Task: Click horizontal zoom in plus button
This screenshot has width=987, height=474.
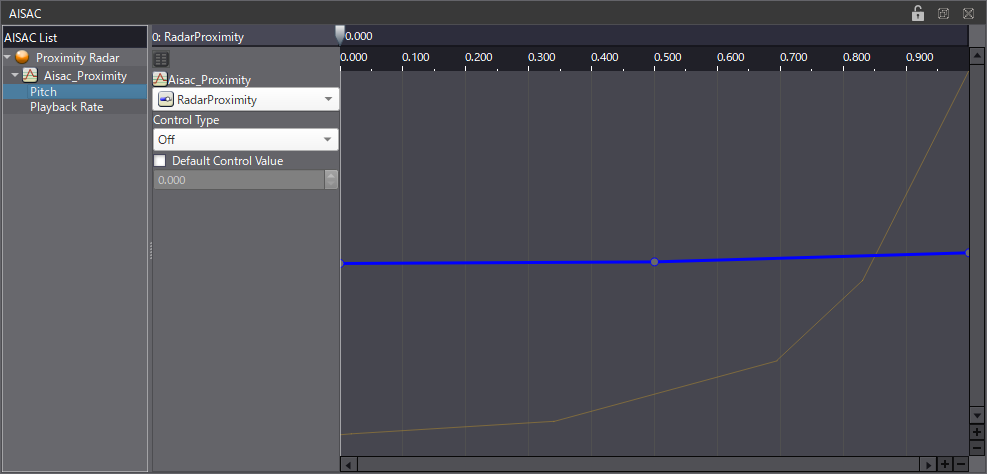Action: [945, 465]
